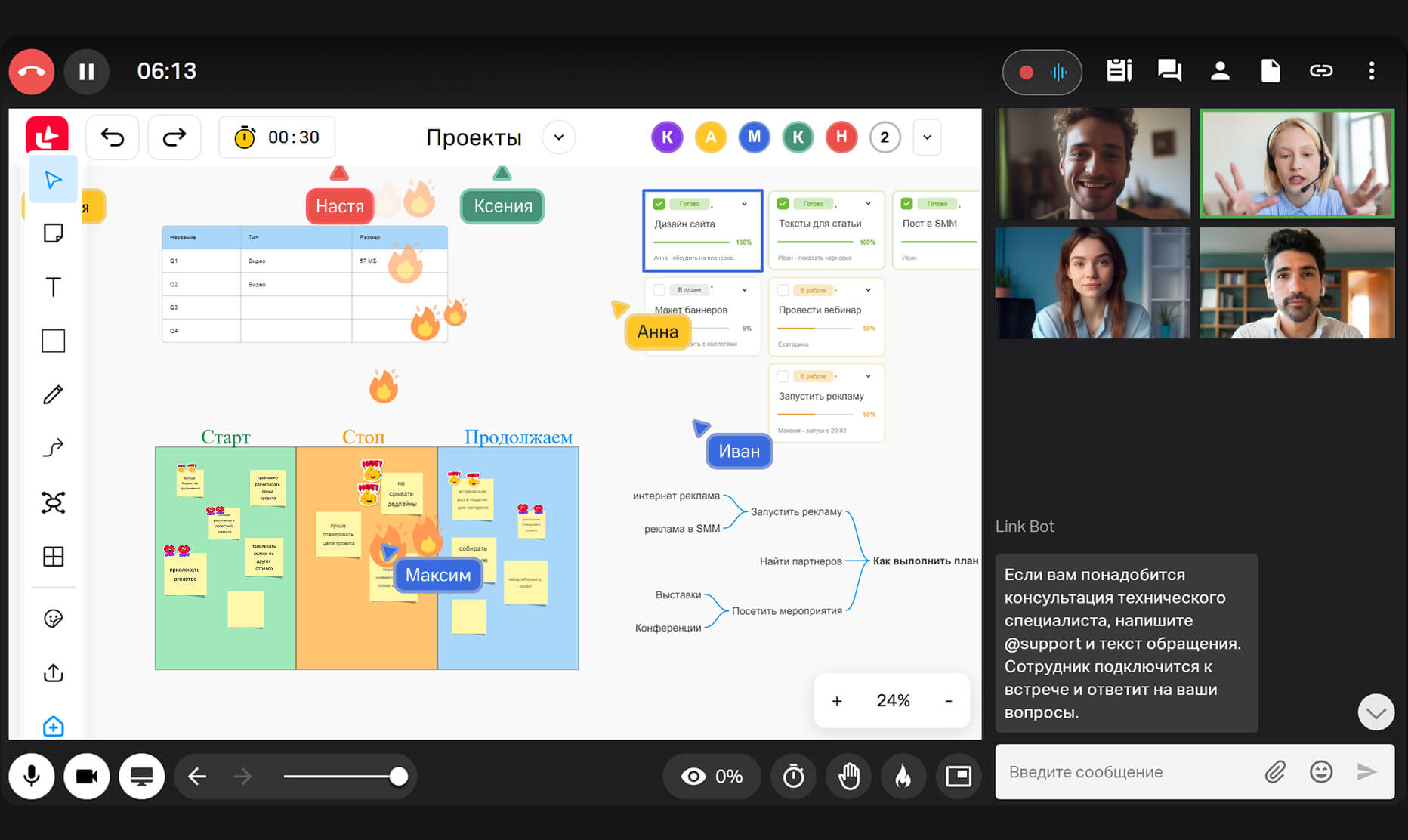Select the sticky note tool
1408x840 pixels.
[53, 233]
